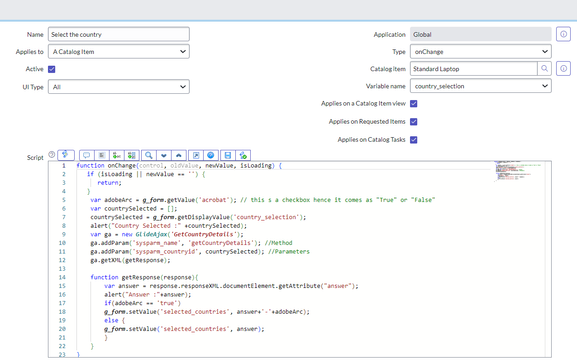Click line 5 var adobeArc statement
Screen dimensions: 577x364
[263, 200]
